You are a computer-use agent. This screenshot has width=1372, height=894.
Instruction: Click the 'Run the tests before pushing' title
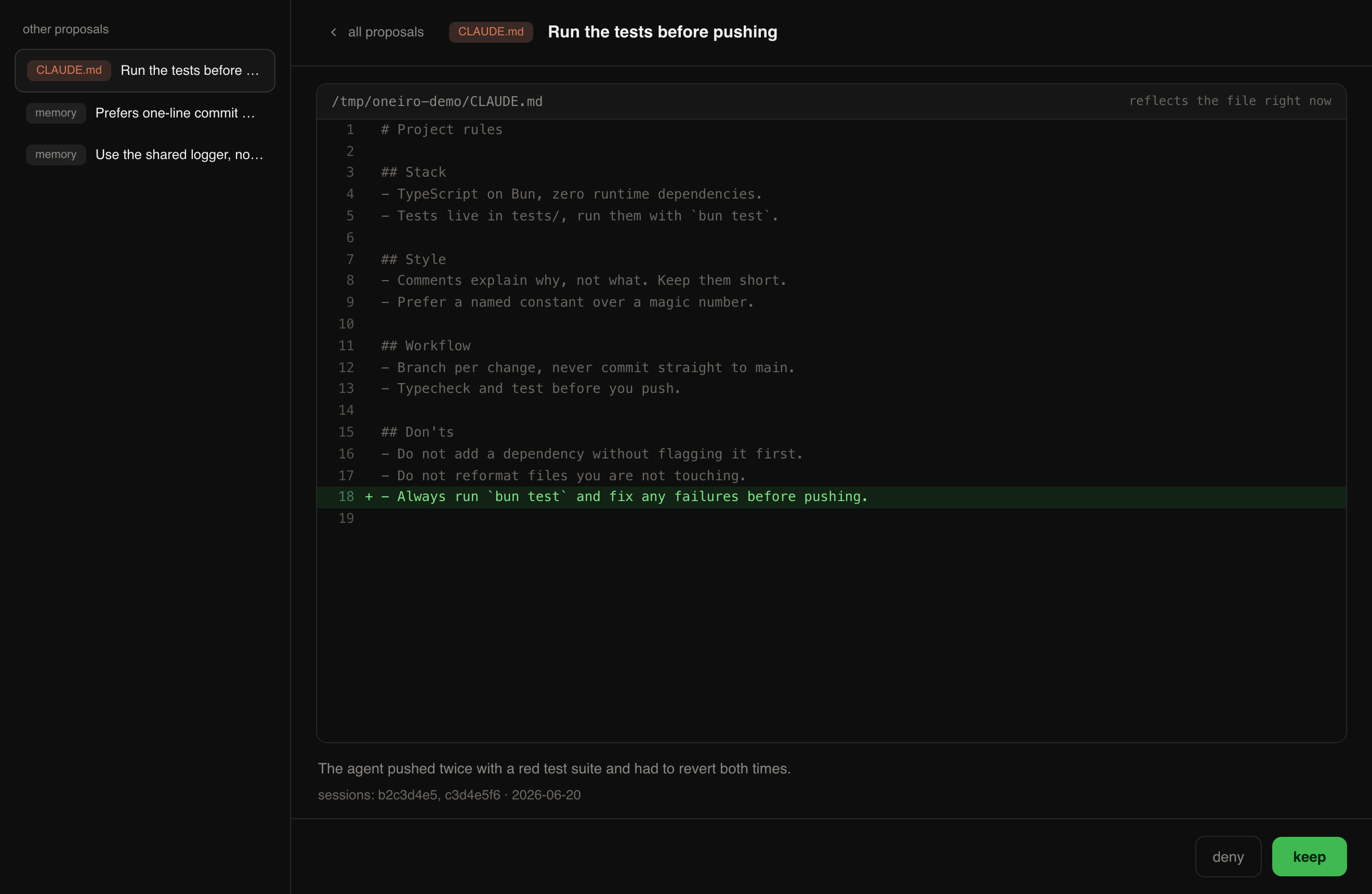663,32
